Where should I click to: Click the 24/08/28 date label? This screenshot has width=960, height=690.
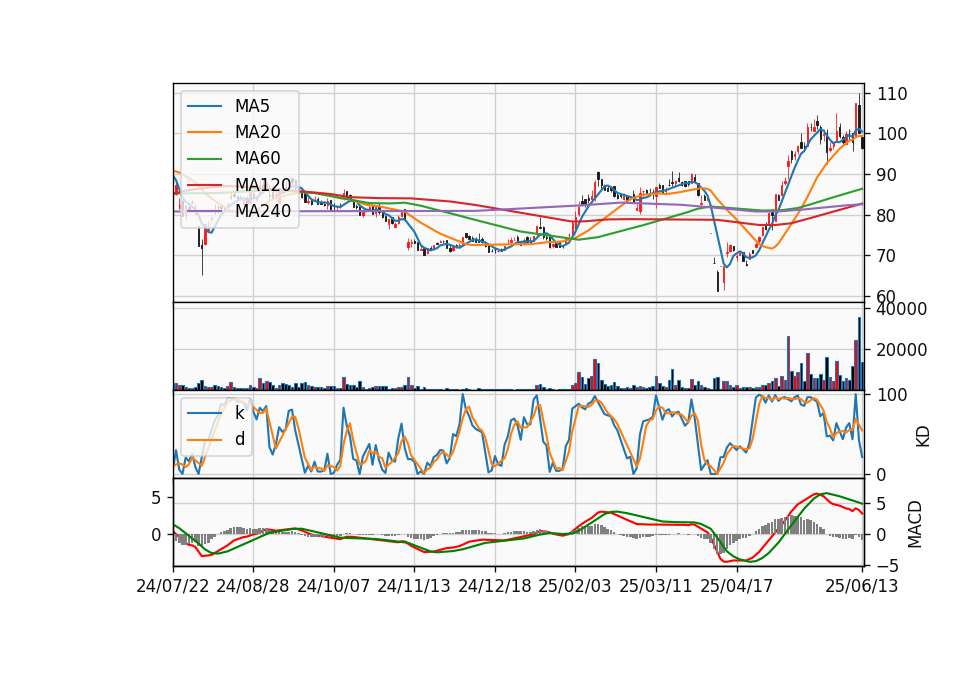click(x=253, y=586)
